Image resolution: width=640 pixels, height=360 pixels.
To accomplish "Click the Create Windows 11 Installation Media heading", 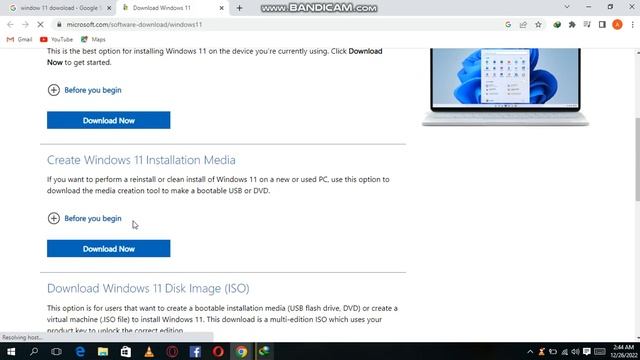I will point(141,160).
